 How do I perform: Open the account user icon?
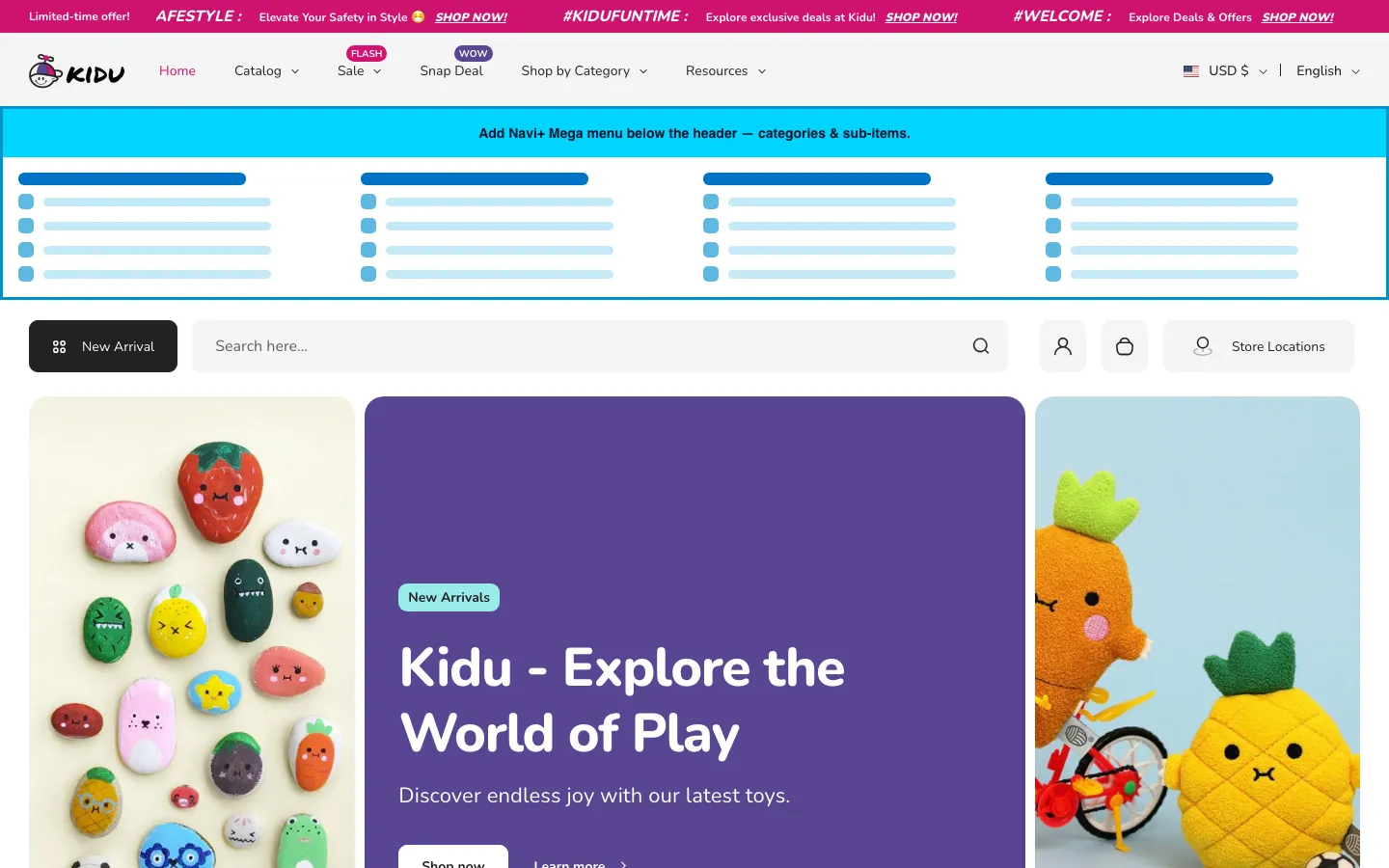click(x=1063, y=346)
